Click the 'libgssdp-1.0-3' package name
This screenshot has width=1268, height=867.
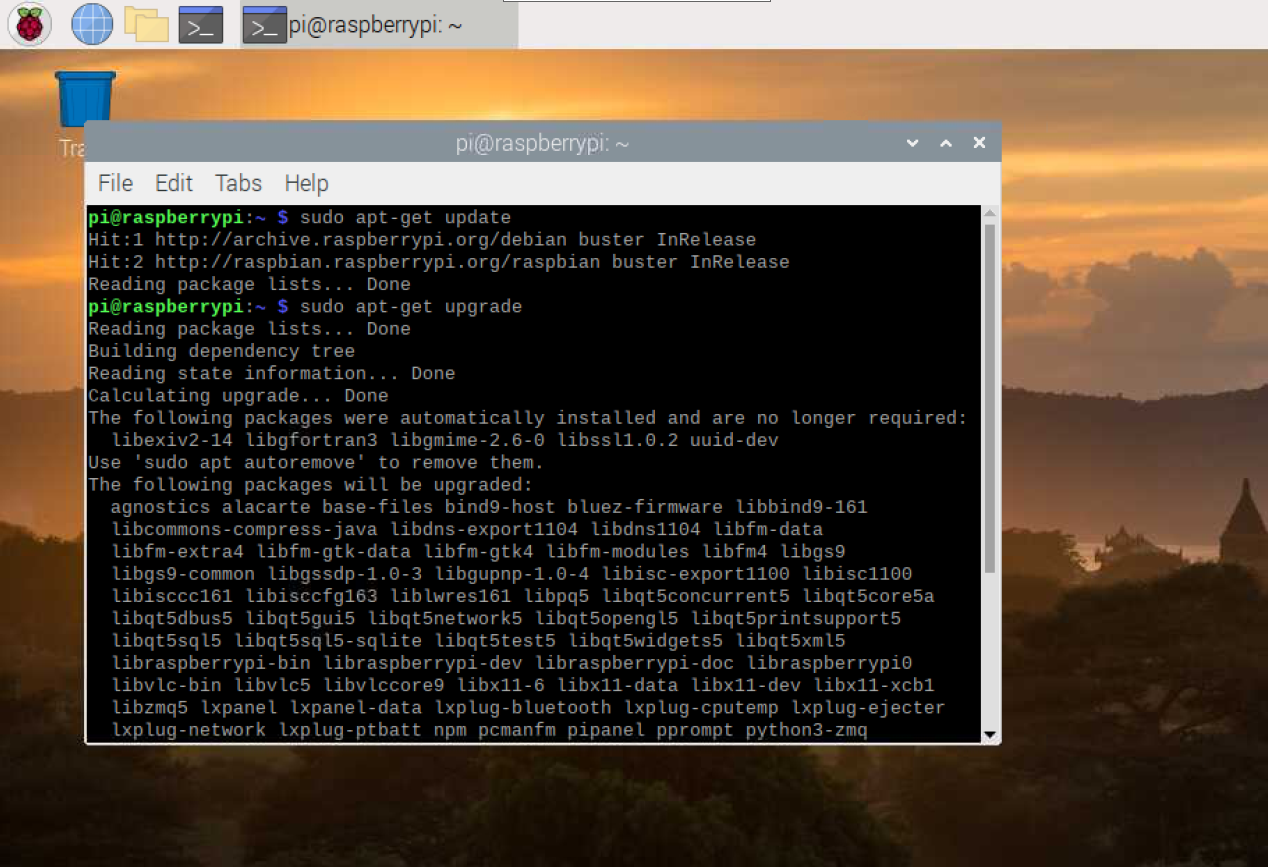344,574
